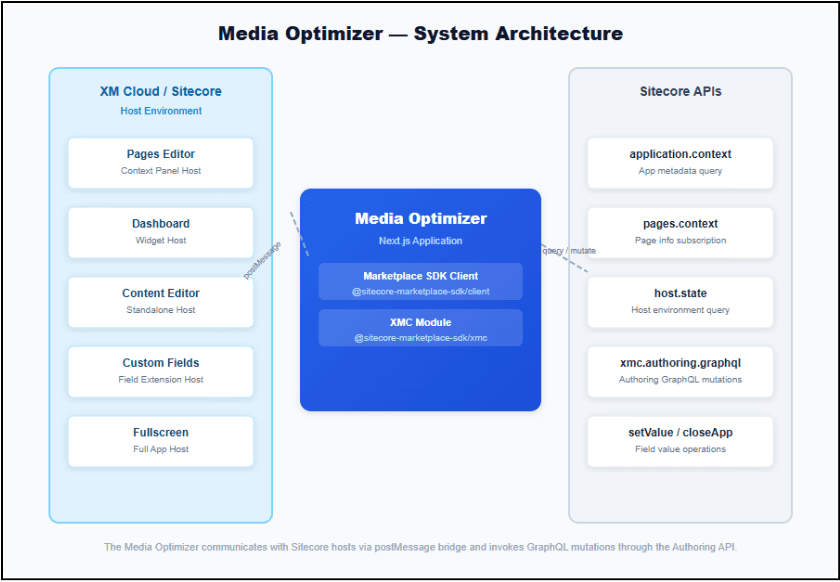Click the Fullscreen Full App Host card
Image resolution: width=840 pixels, height=582 pixels.
coord(161,442)
